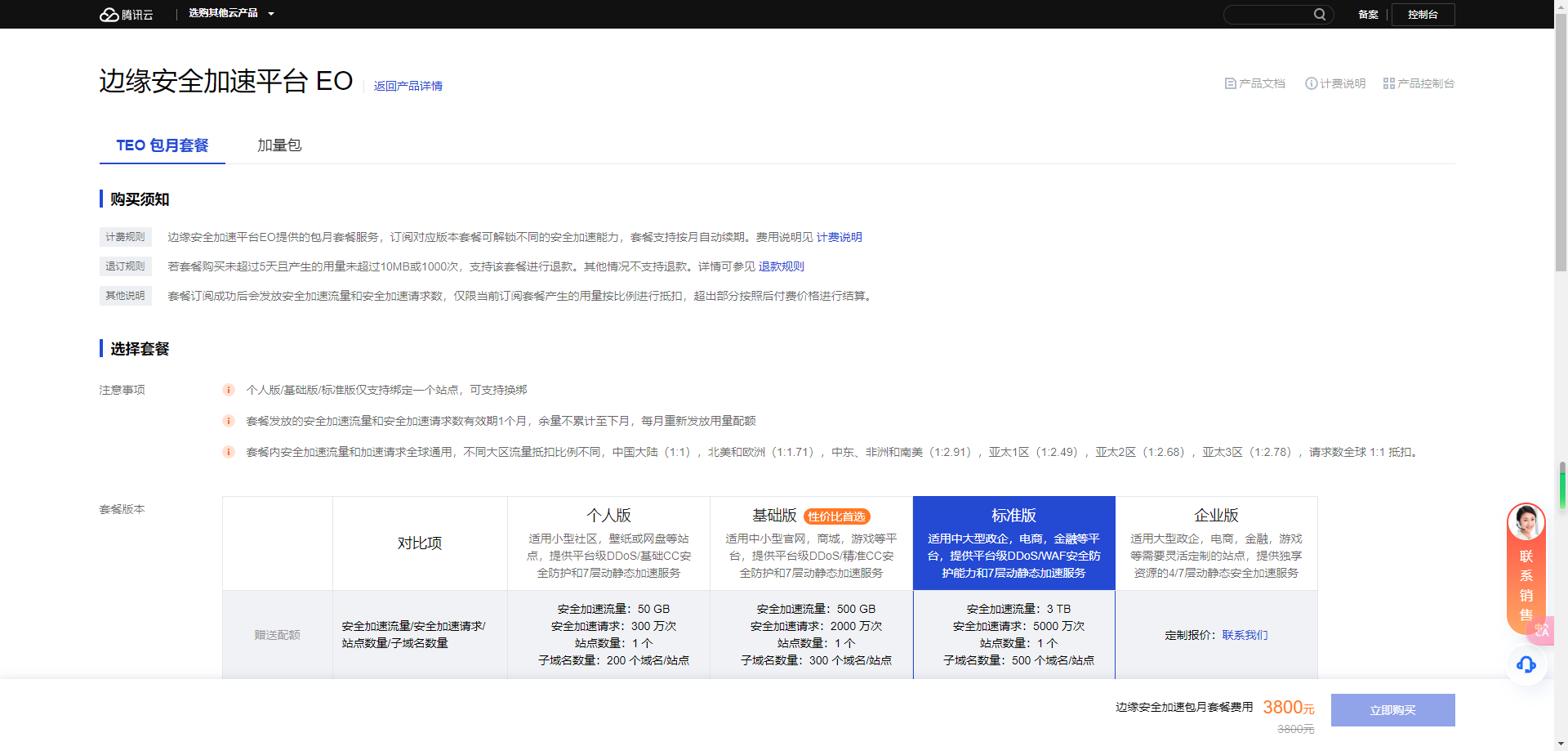The height and width of the screenshot is (751, 1568).
Task: Open the Tencent Cloud logo homepage
Action: tap(127, 15)
